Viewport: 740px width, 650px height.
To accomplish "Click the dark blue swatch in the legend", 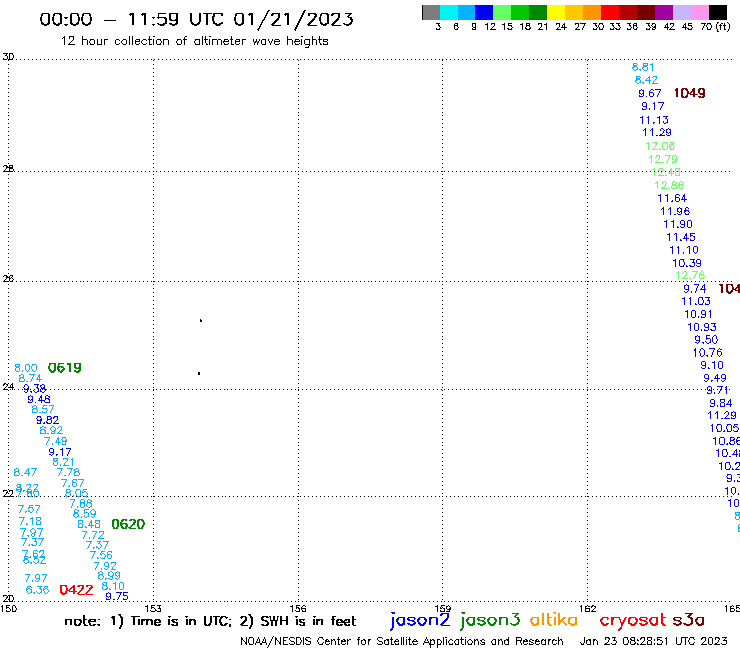I will [x=484, y=12].
